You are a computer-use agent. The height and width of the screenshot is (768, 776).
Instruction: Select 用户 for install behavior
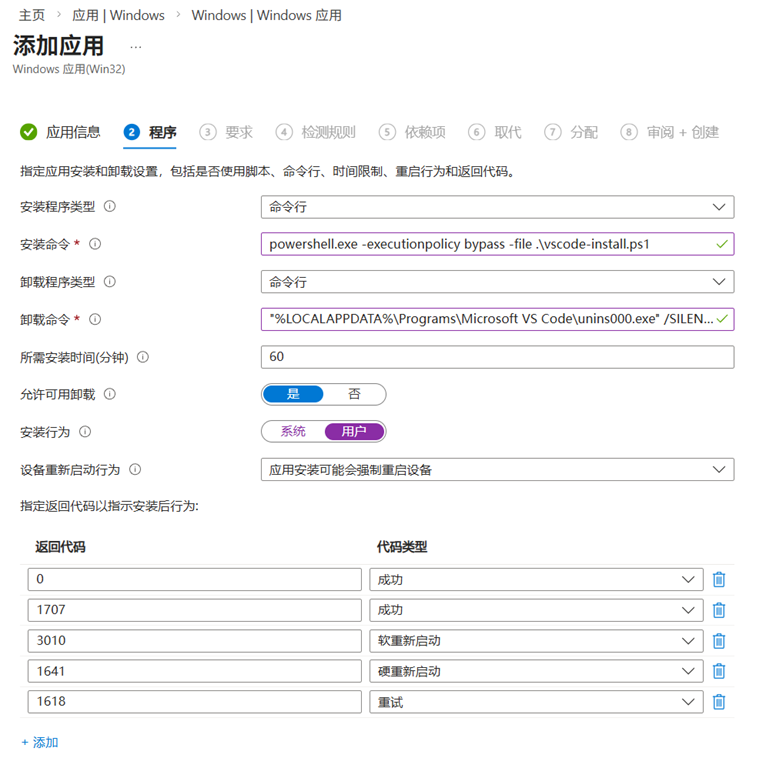(354, 432)
